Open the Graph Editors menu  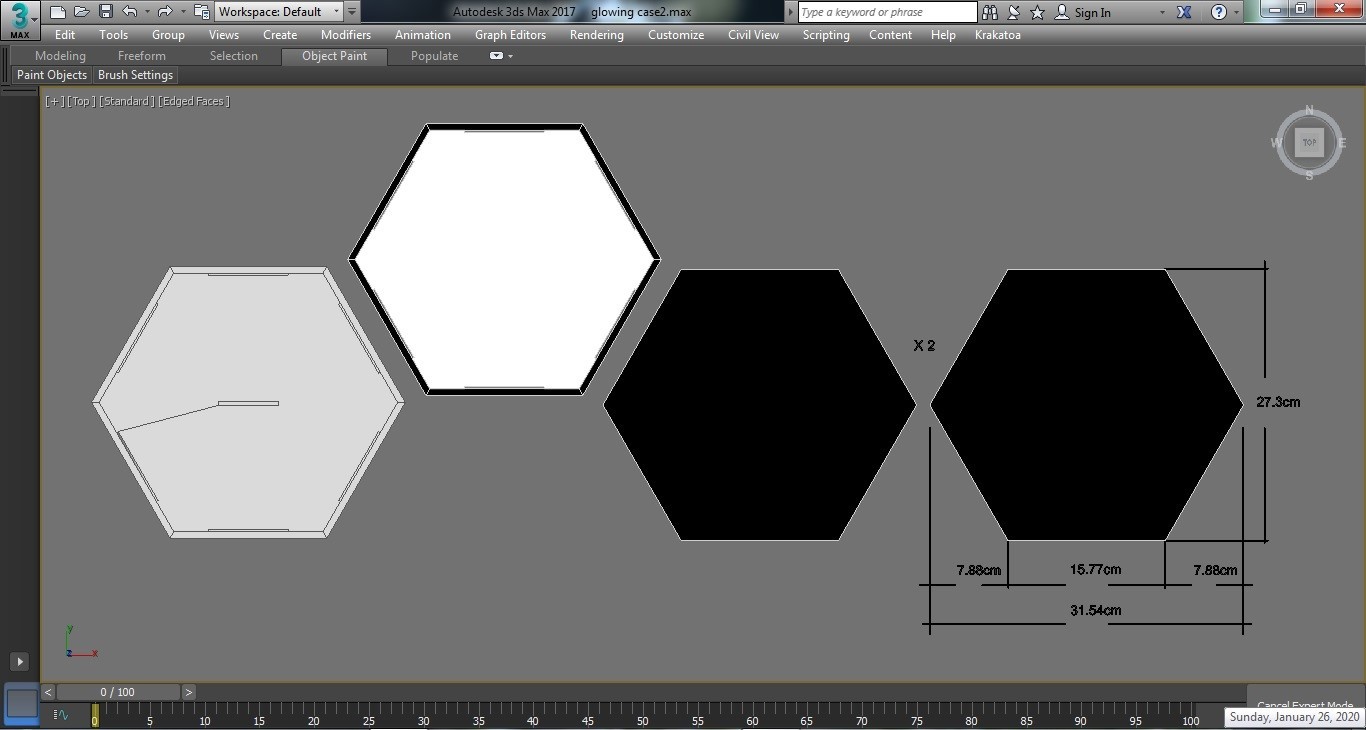coord(509,35)
